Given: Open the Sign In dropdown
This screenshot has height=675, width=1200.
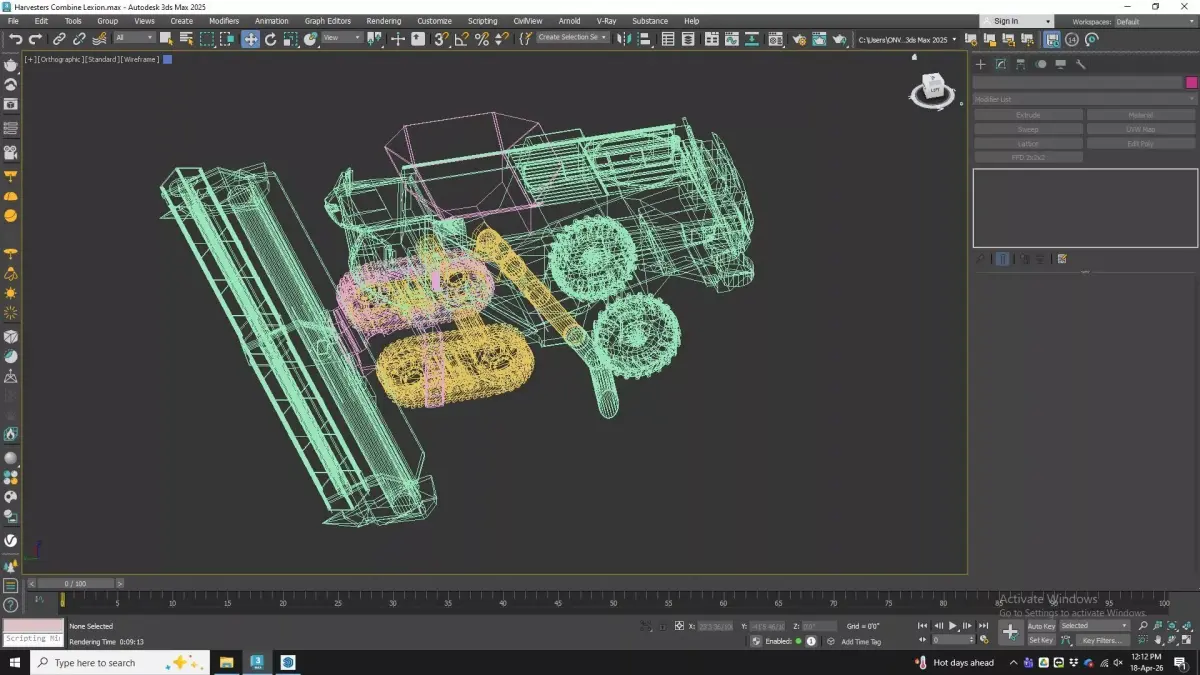Looking at the screenshot, I should tap(1017, 21).
